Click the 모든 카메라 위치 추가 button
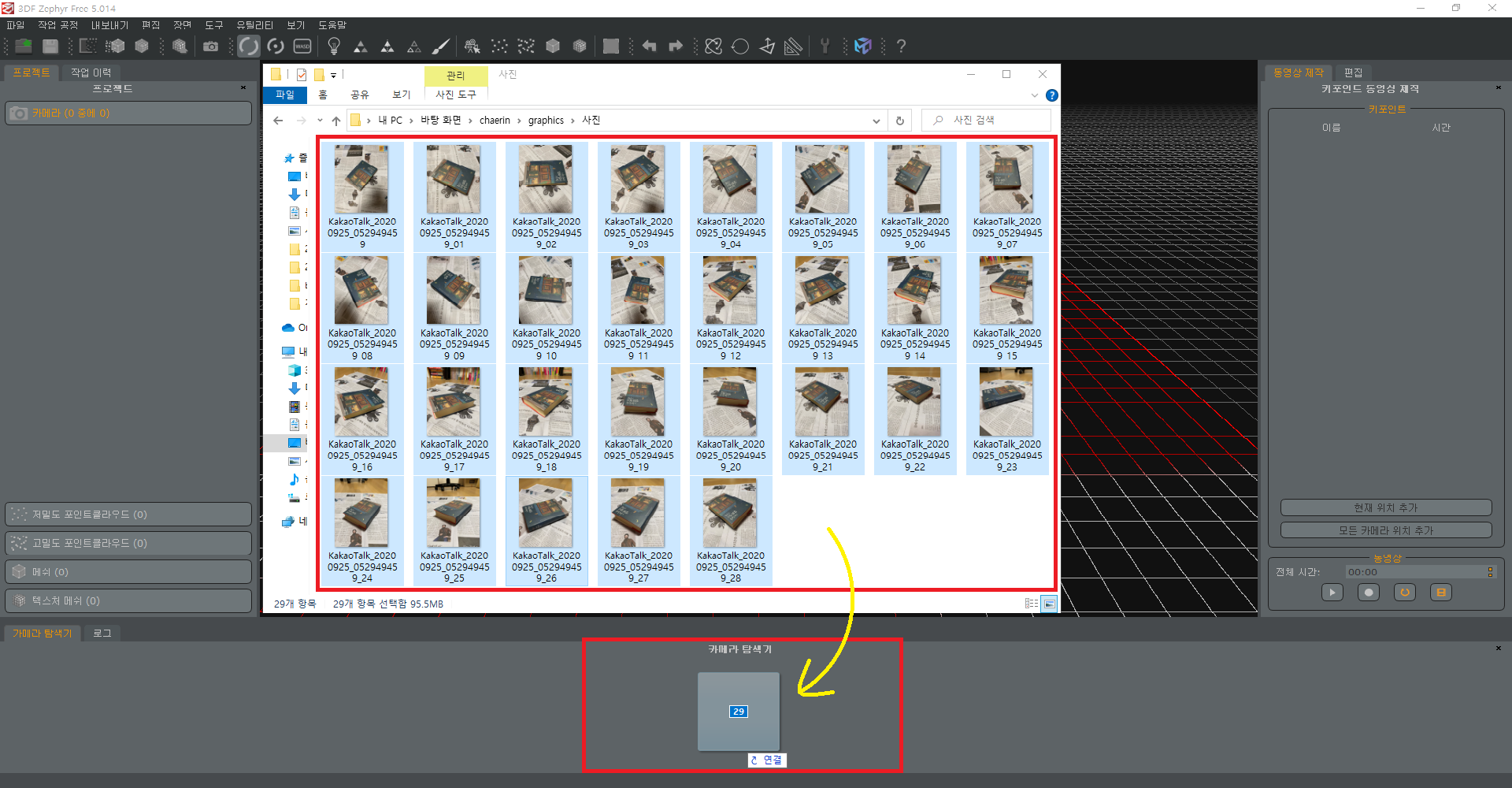1512x788 pixels. [1386, 530]
